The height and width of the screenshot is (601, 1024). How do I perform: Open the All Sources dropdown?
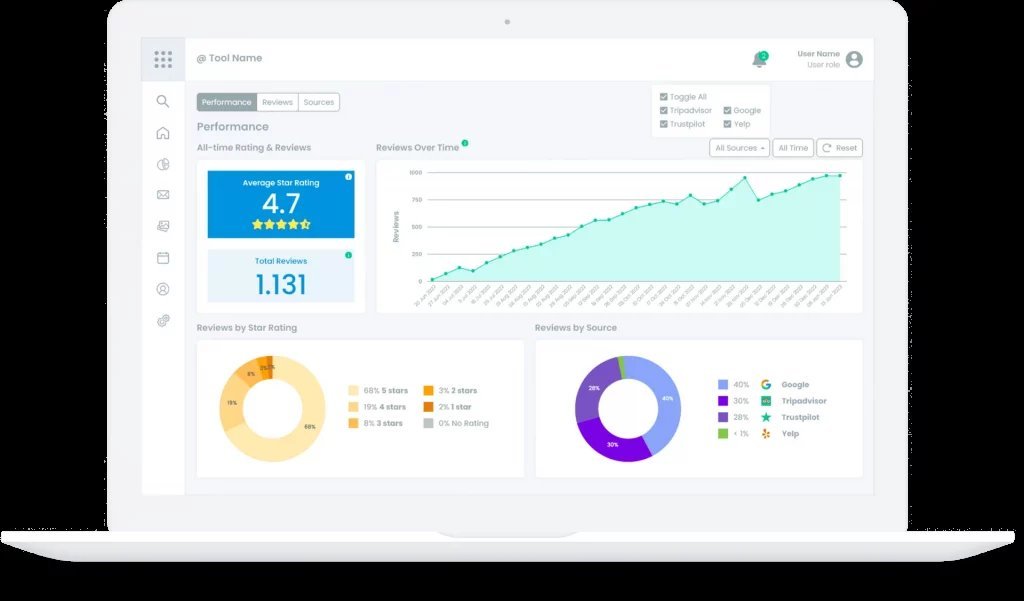click(739, 148)
